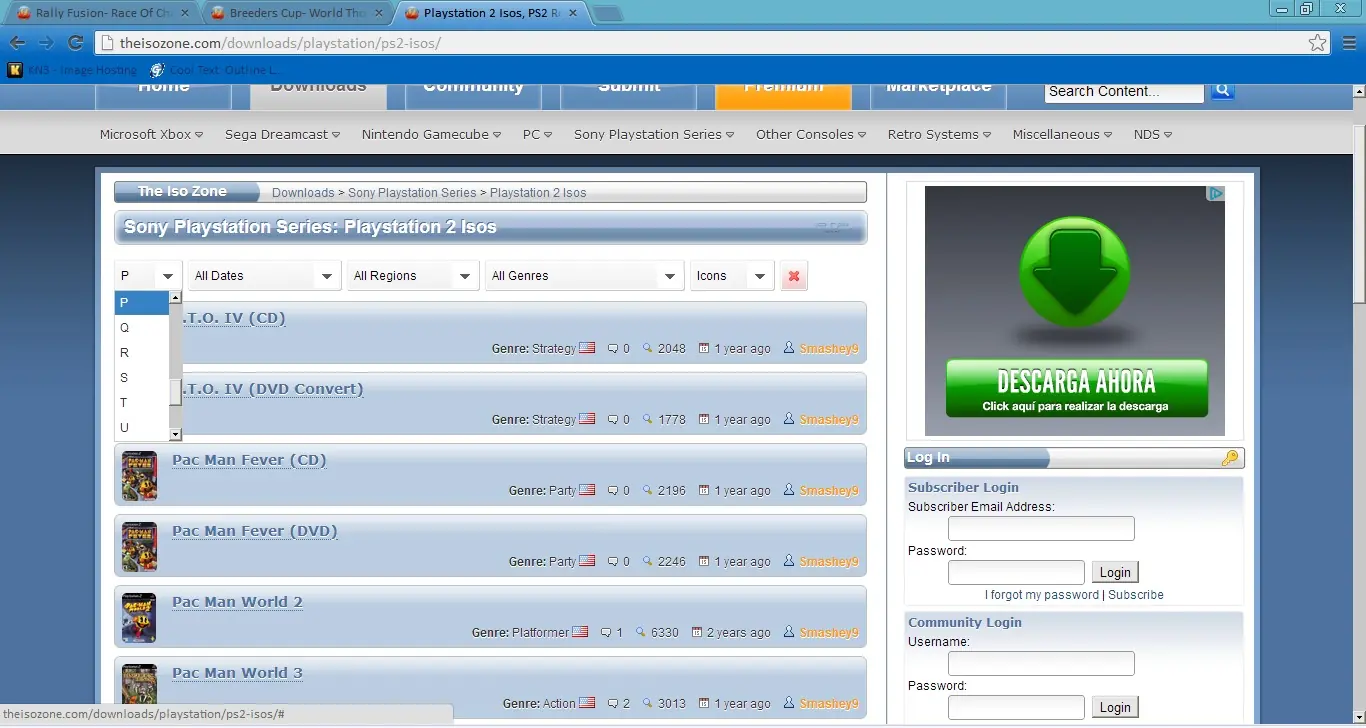Screen dimensions: 1366x728
Task: Expand the Nintendo Gamecube menu
Action: pos(431,134)
